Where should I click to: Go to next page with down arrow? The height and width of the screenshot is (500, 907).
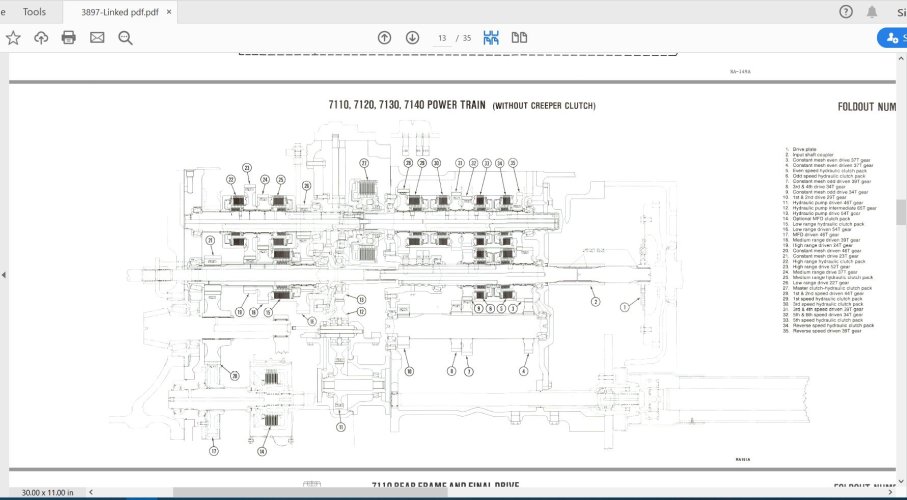(412, 38)
